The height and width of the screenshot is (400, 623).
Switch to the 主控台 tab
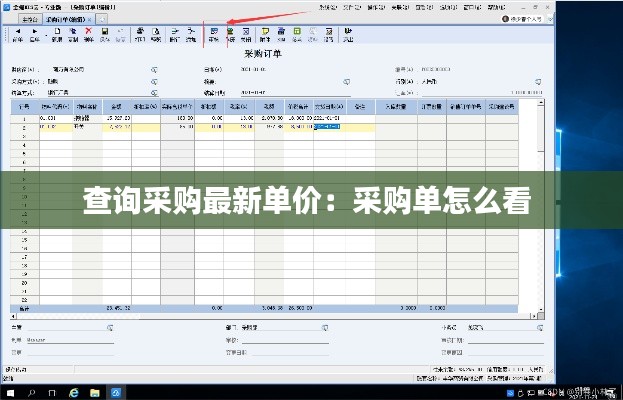(x=30, y=19)
